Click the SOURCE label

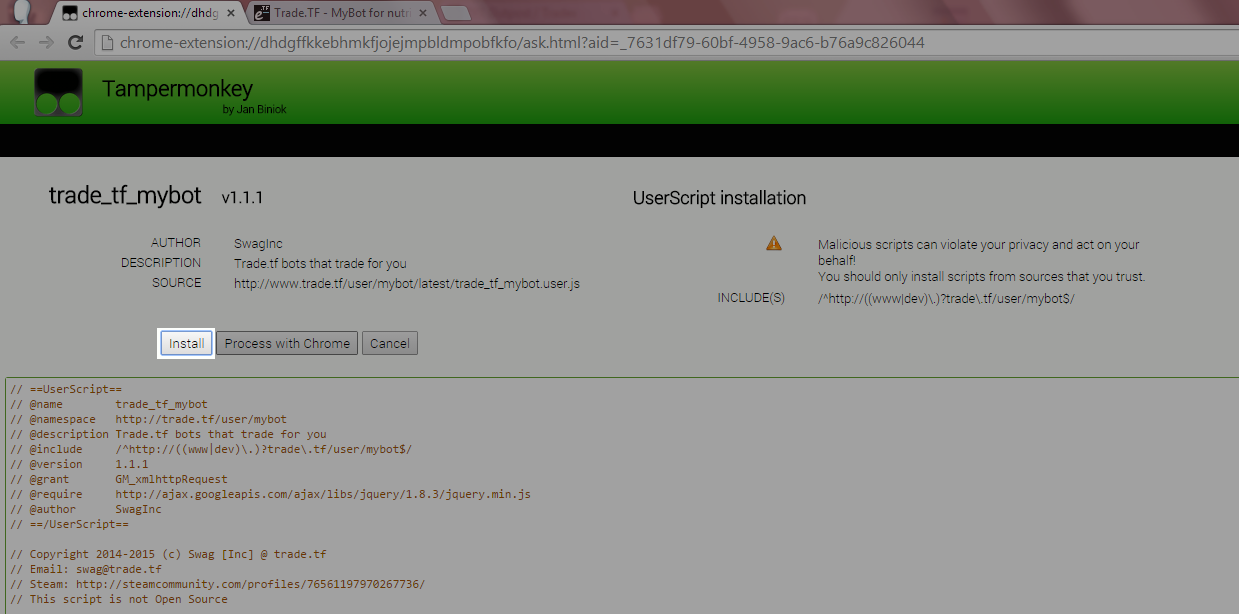pos(177,283)
